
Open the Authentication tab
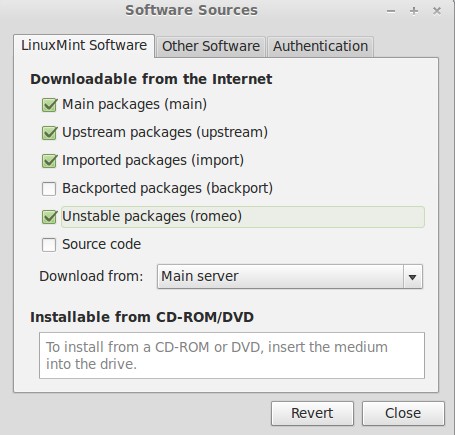click(320, 46)
